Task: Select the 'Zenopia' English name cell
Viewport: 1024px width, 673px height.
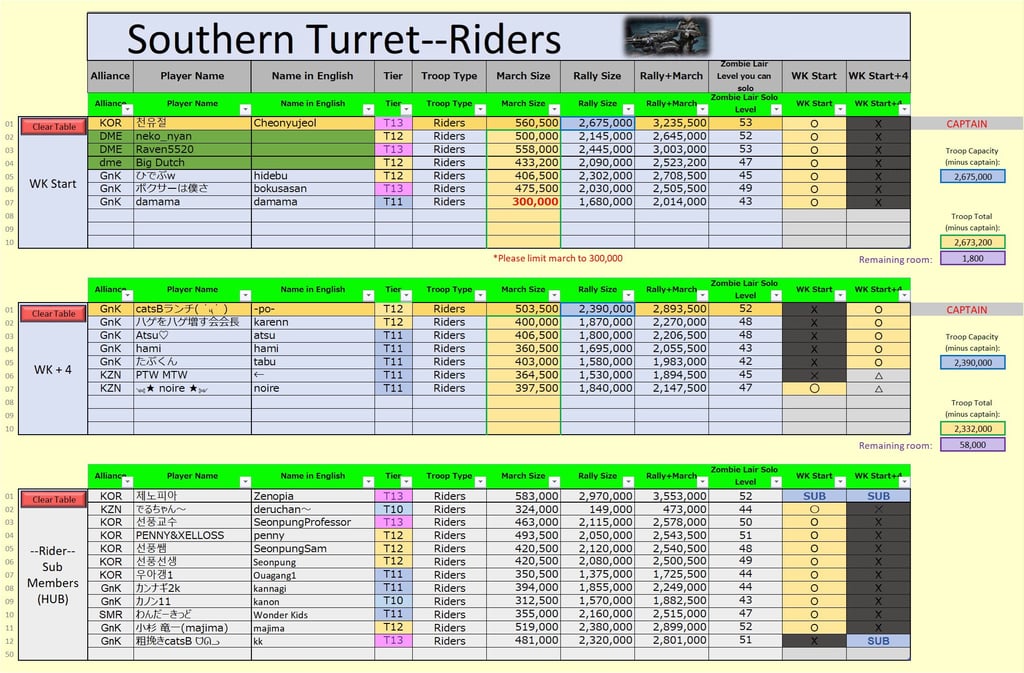Action: pos(313,496)
